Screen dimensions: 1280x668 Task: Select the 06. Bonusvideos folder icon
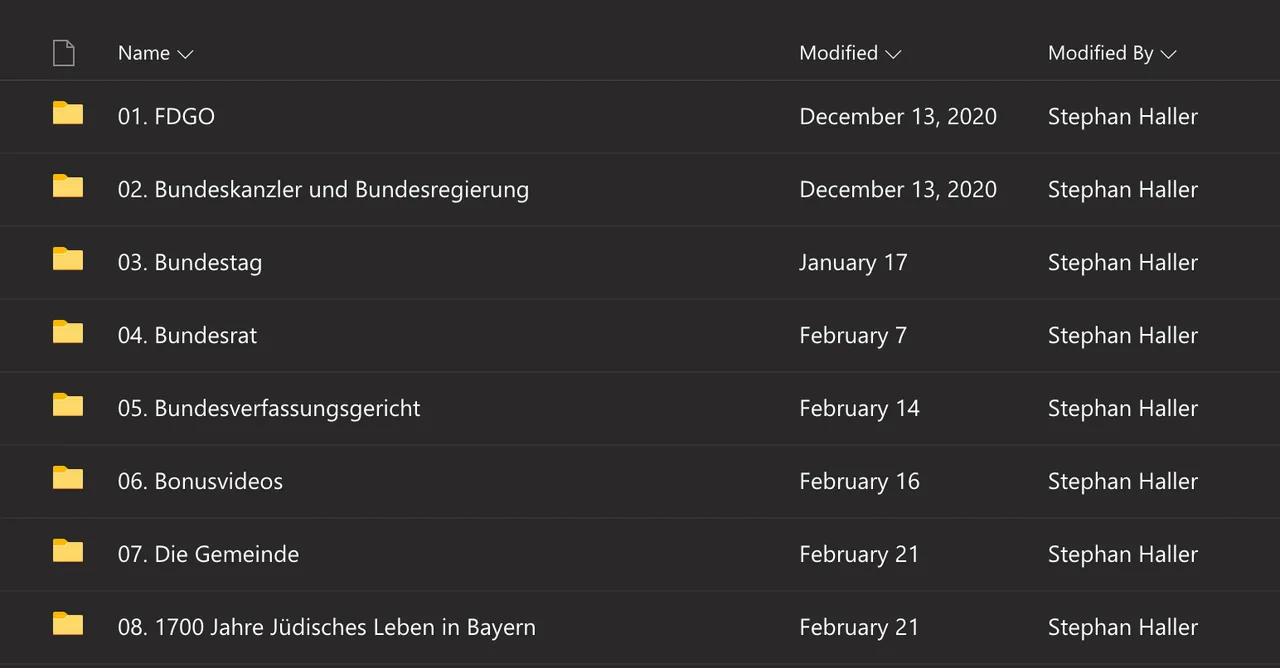click(68, 478)
